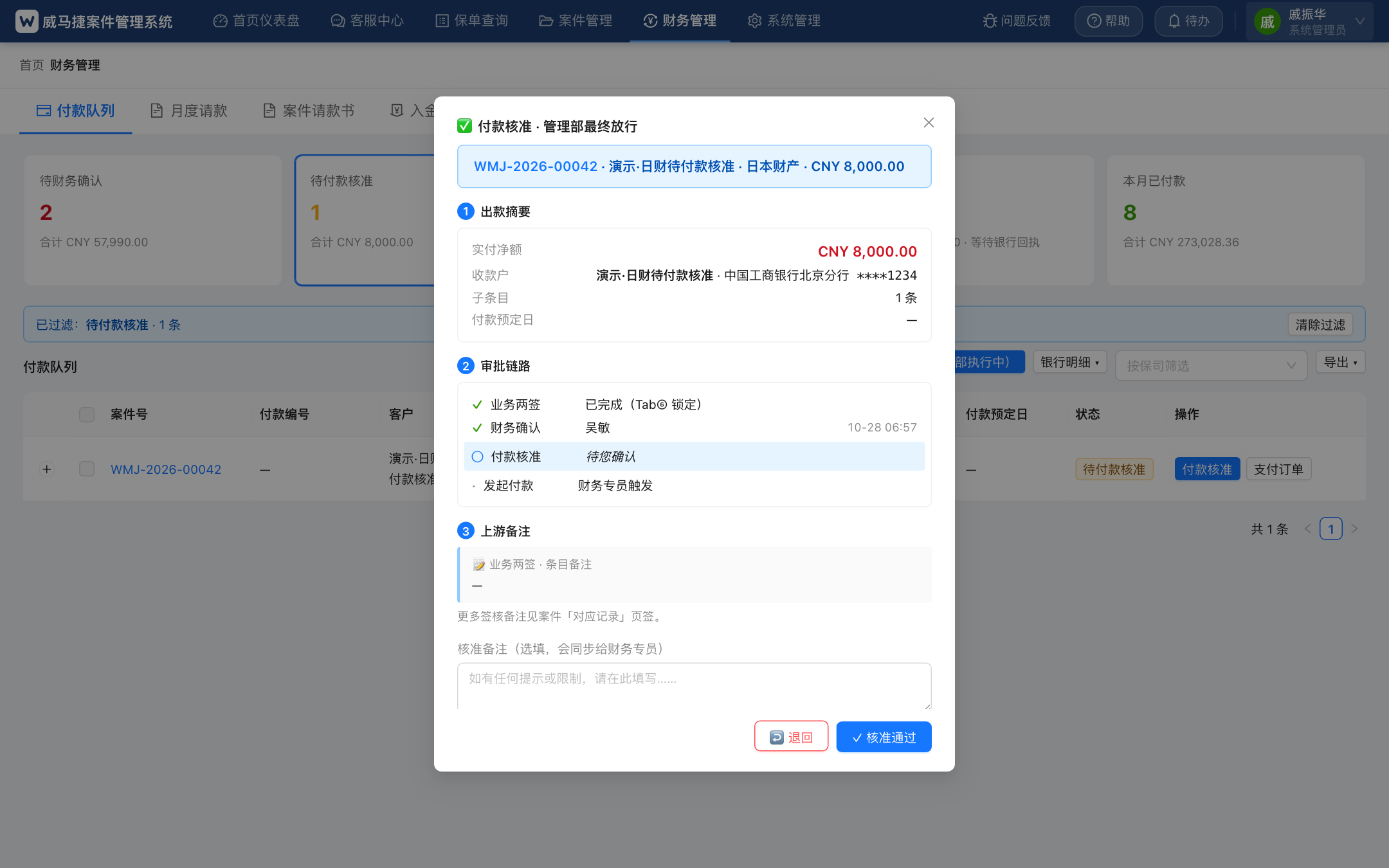The height and width of the screenshot is (868, 1389).
Task: Click the green check icon in dialog title
Action: pos(464,126)
